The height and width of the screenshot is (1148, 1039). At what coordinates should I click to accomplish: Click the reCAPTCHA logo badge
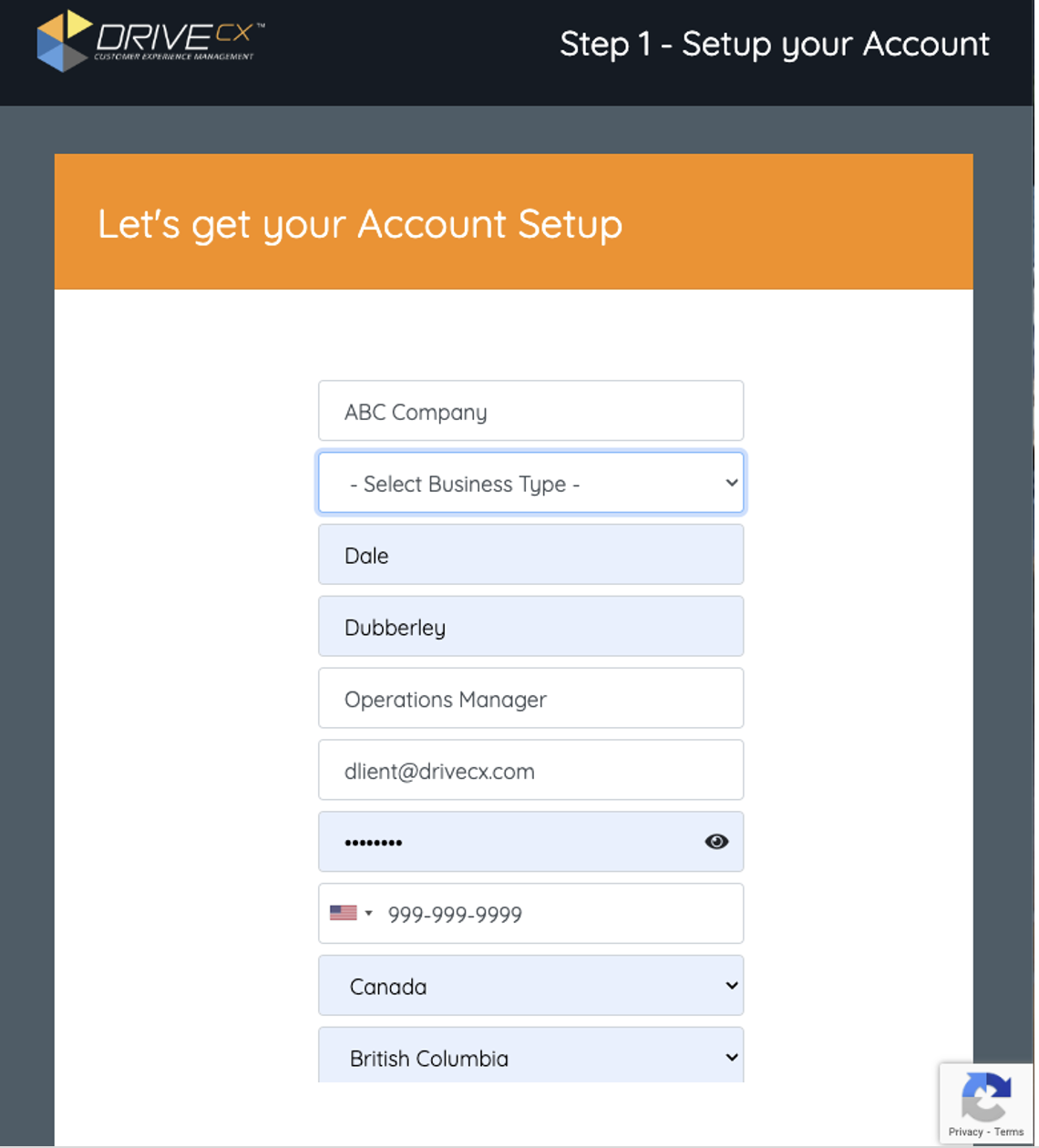[x=986, y=1096]
